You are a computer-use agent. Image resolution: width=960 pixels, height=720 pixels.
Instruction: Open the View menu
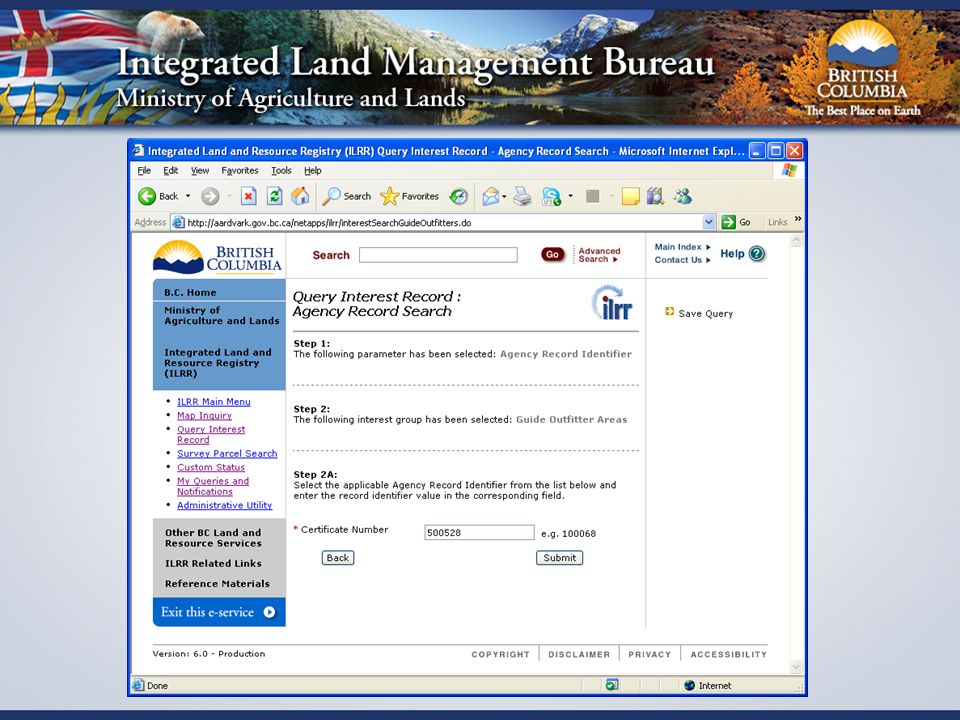click(x=200, y=170)
